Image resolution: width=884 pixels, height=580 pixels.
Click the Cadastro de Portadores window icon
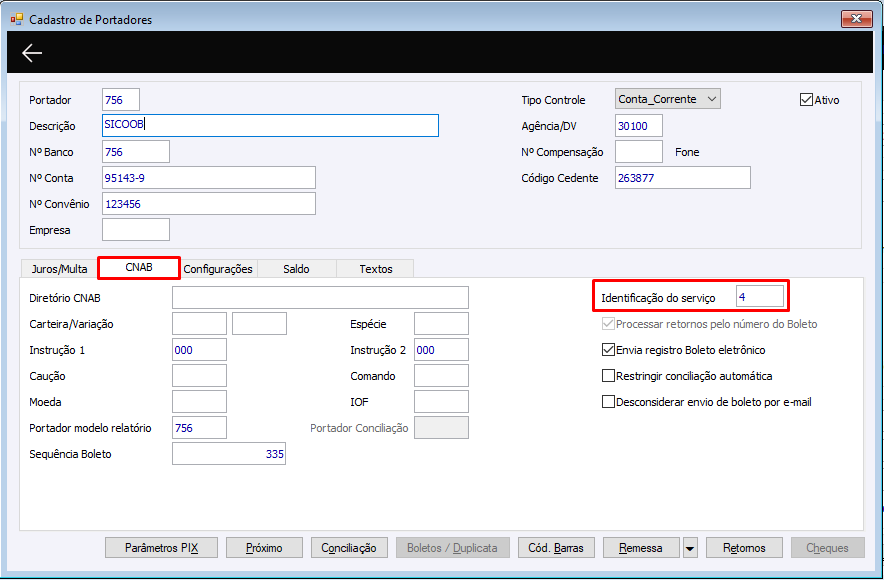[16, 19]
